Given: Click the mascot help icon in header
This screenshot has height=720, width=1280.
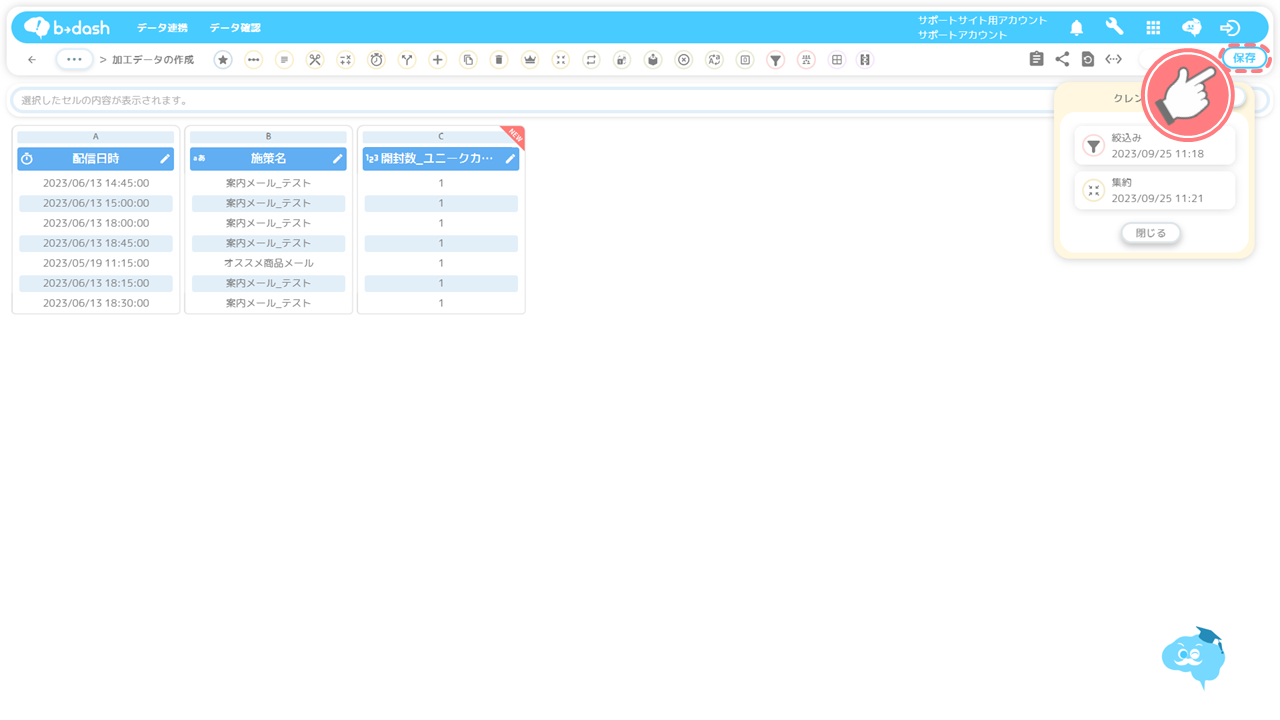Looking at the screenshot, I should (x=1191, y=28).
